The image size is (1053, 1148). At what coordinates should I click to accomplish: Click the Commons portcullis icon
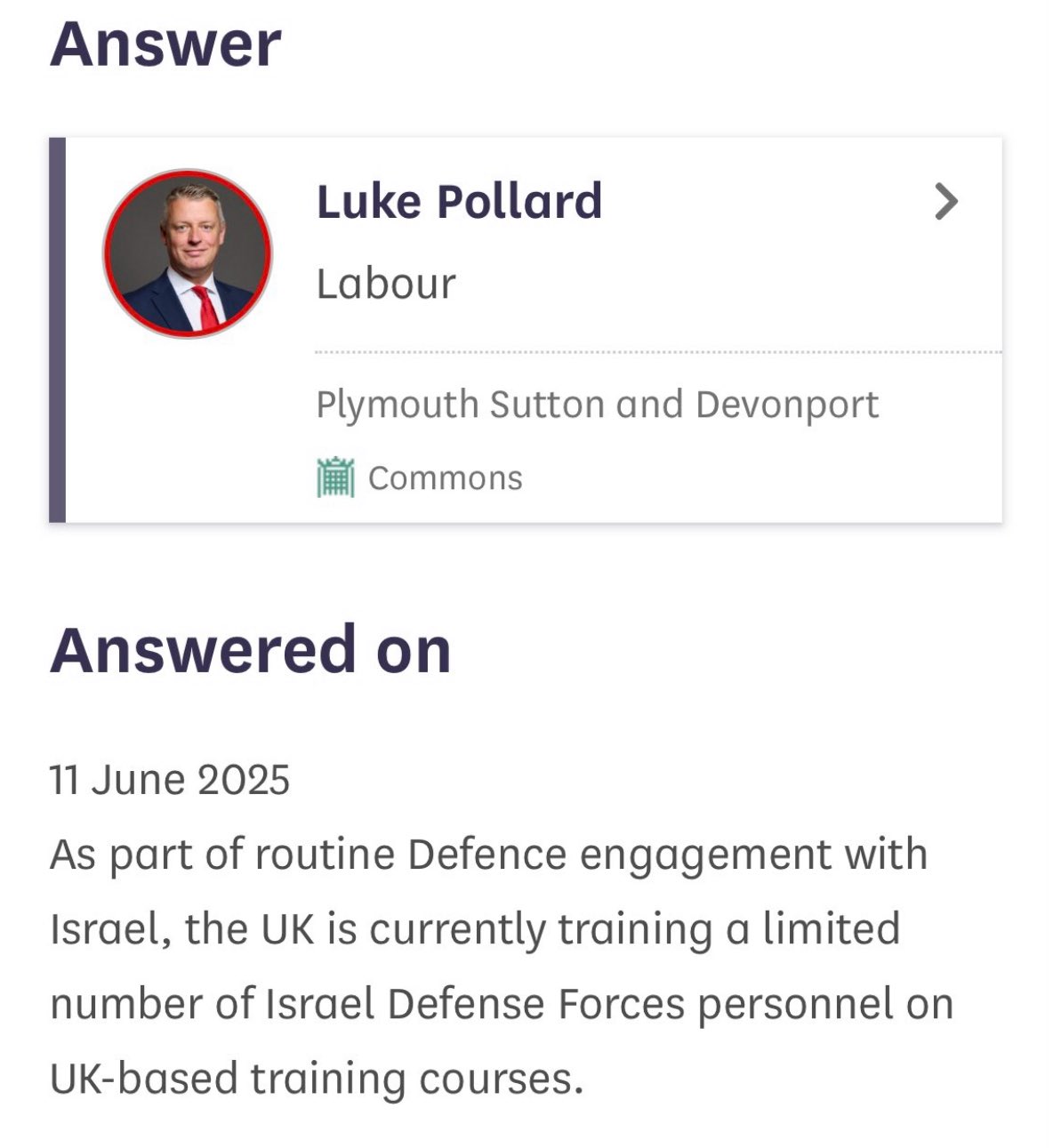coord(335,478)
